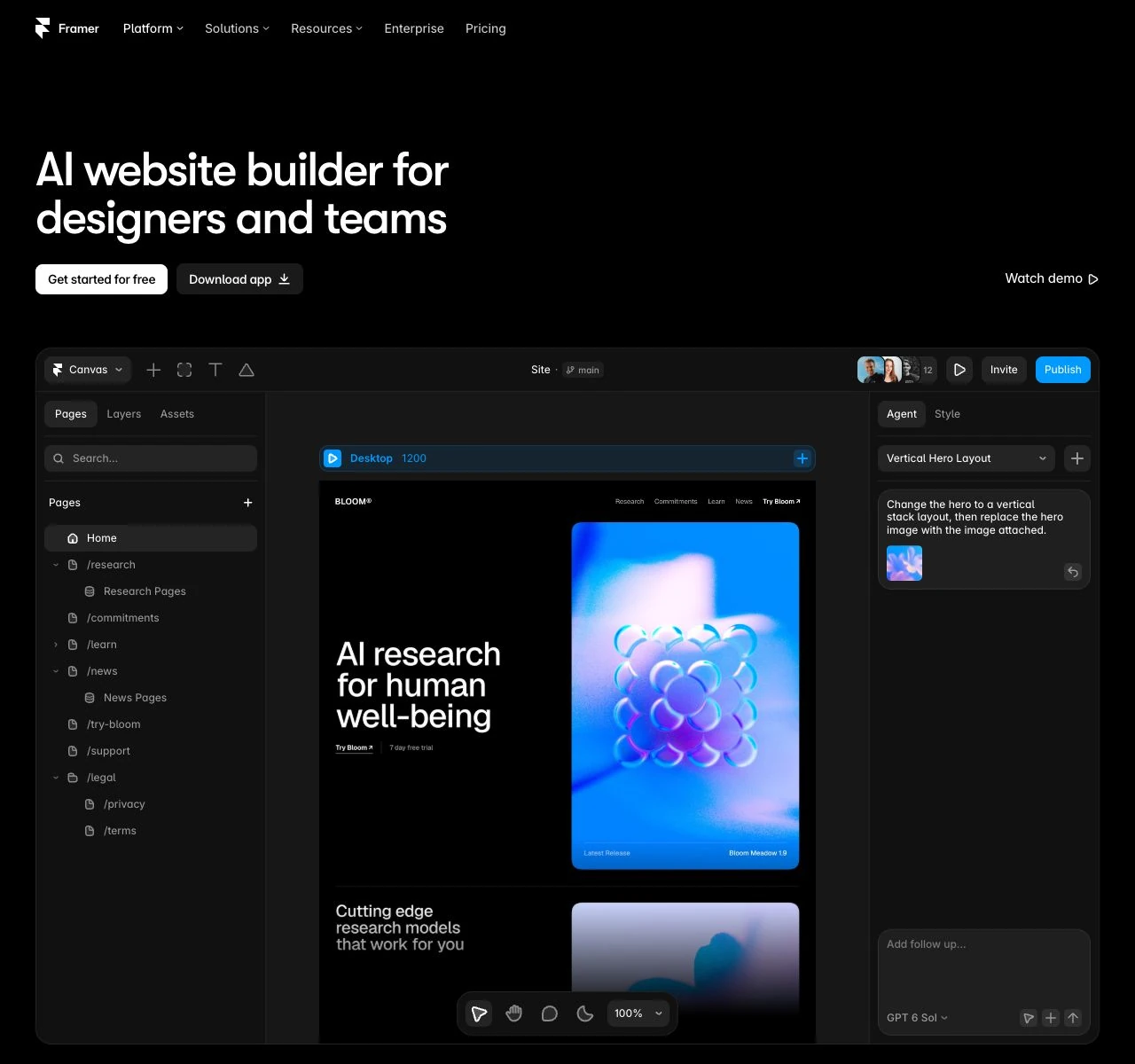Click the undo arrow in the prompt card
The height and width of the screenshot is (1064, 1135).
1073,572
